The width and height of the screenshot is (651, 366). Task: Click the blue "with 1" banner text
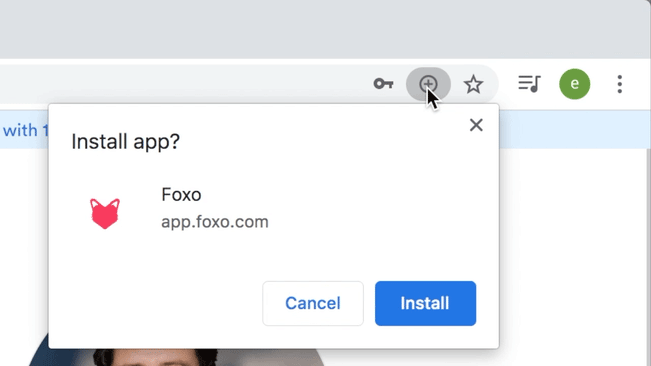tap(25, 131)
